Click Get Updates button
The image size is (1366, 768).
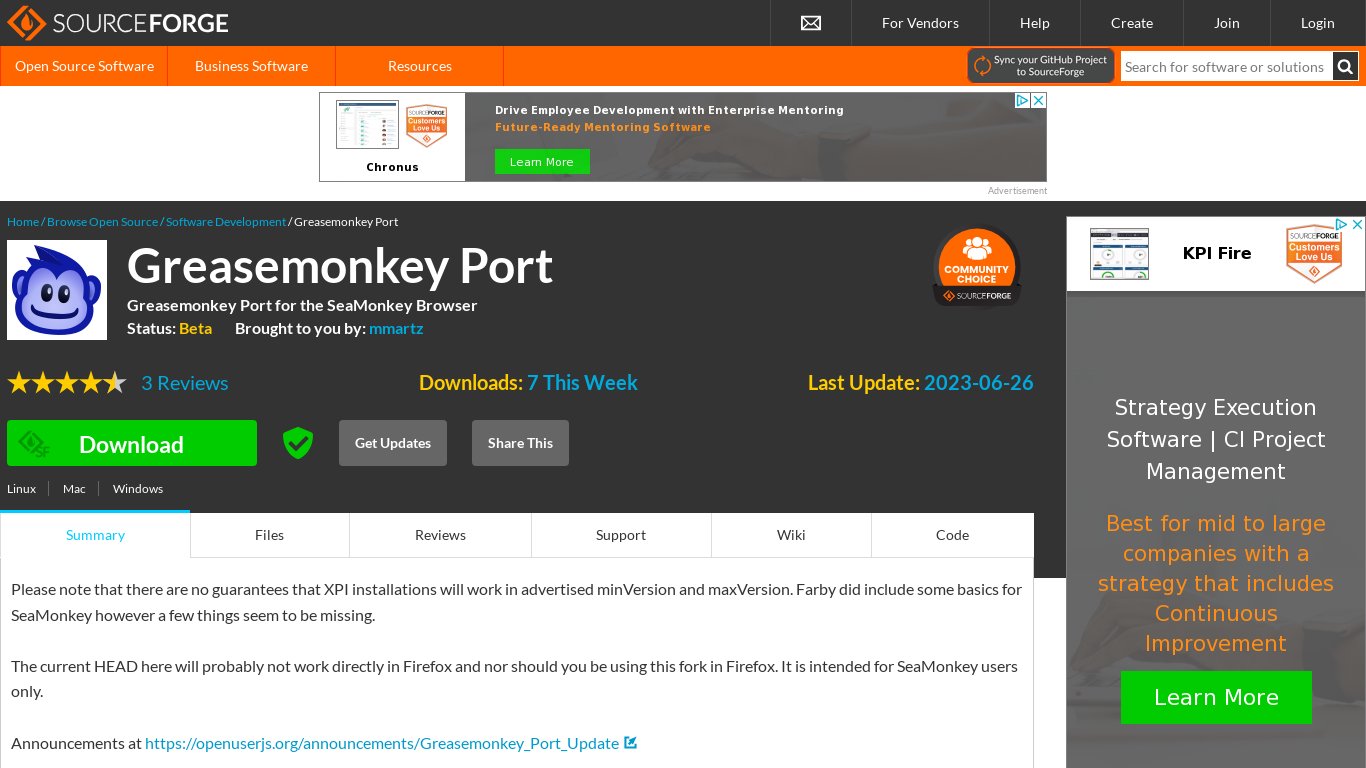pos(393,443)
